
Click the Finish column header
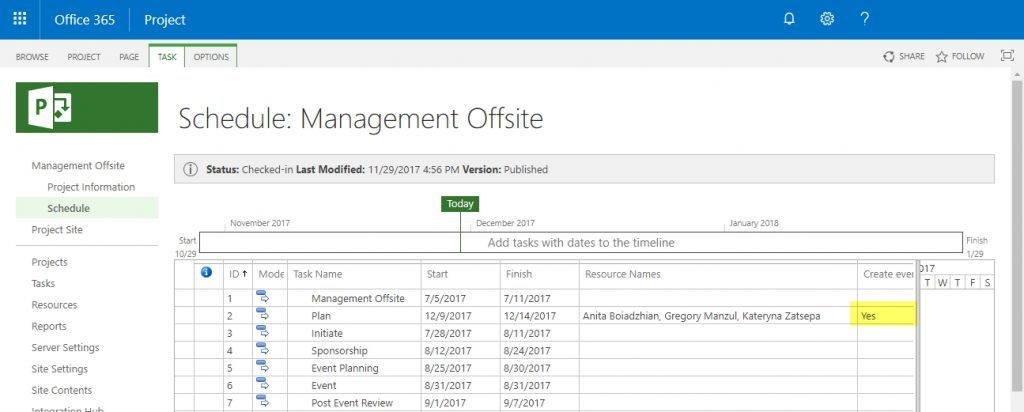(x=539, y=274)
